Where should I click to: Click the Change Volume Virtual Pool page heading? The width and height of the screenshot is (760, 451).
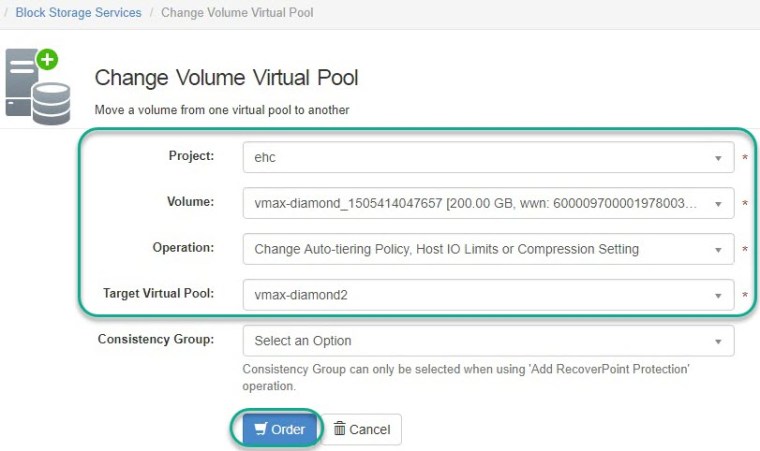point(226,78)
